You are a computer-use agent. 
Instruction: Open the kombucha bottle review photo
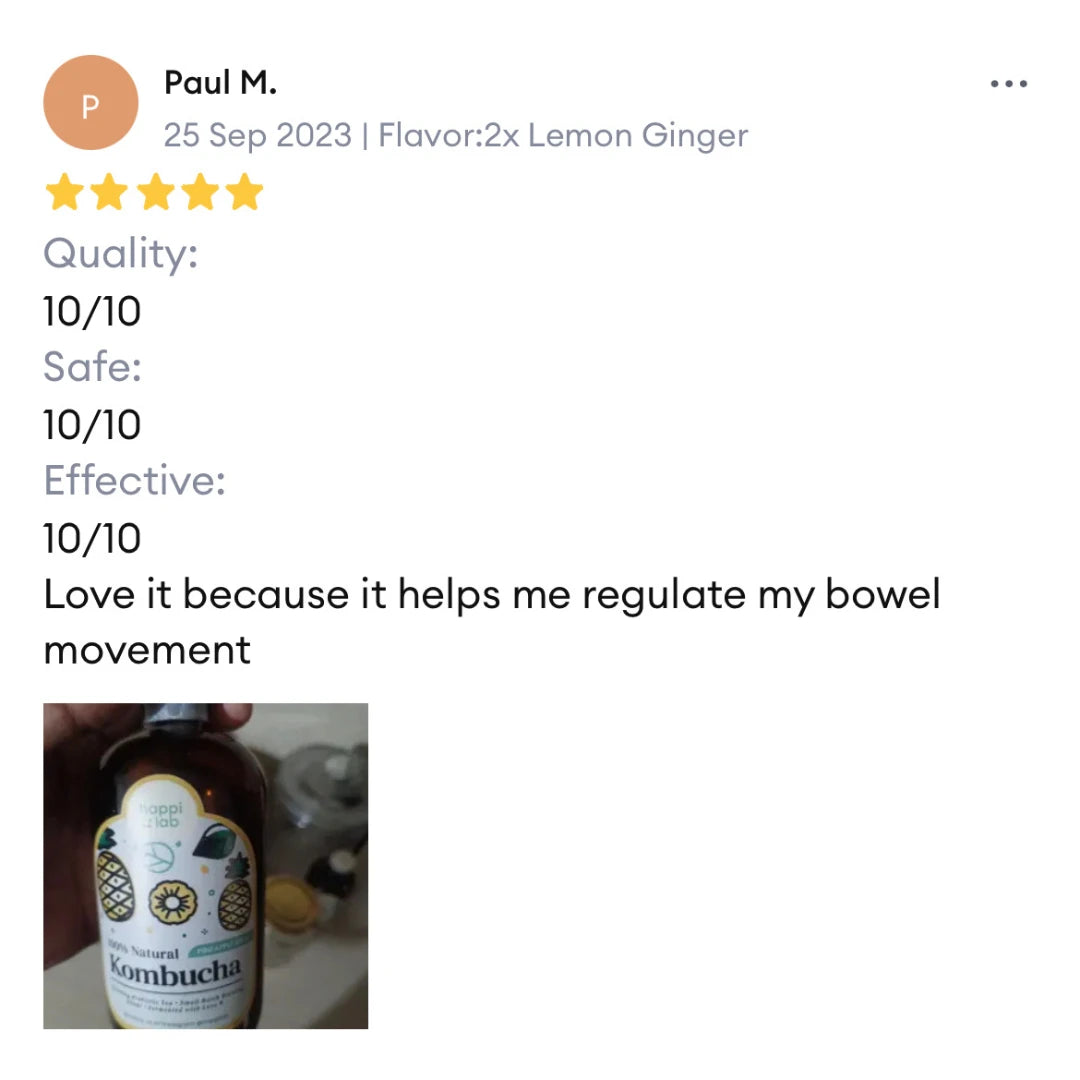coord(205,866)
